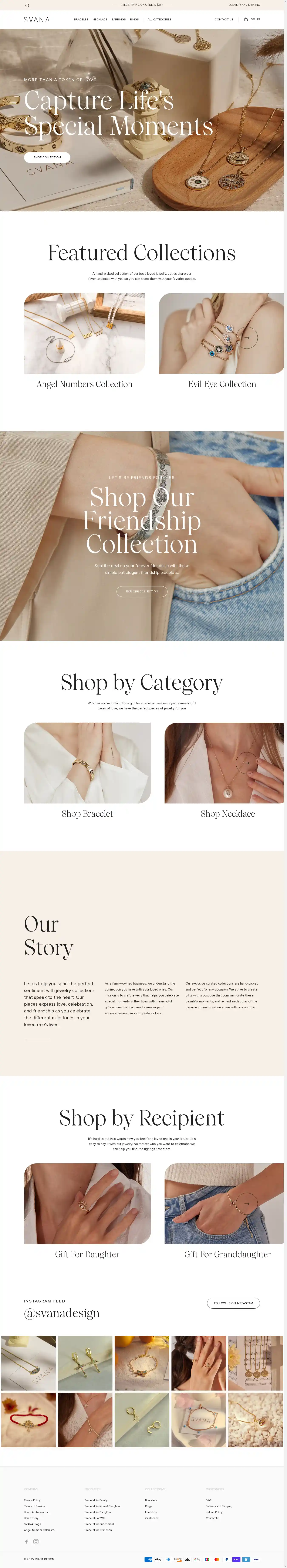
Task: Click the SVANA logo in header
Action: 37,20
